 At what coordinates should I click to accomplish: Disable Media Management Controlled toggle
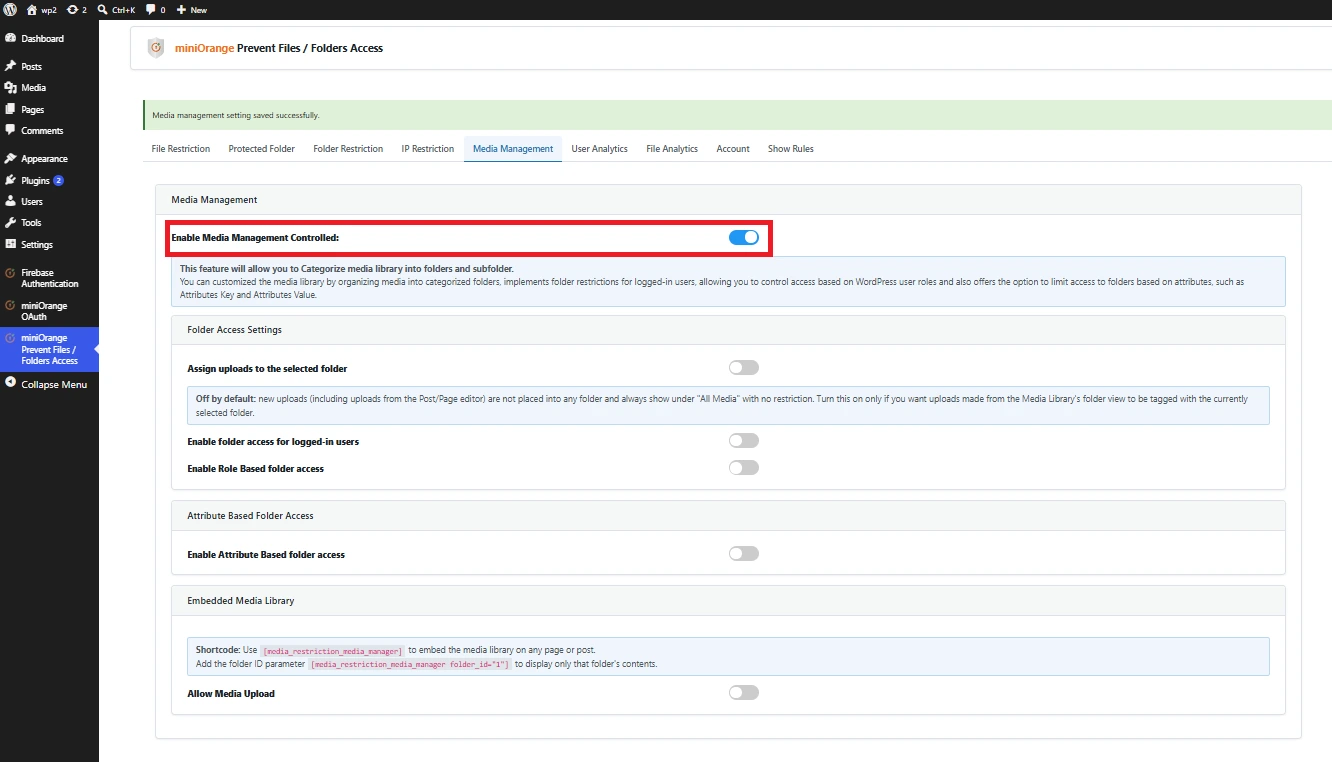point(744,237)
